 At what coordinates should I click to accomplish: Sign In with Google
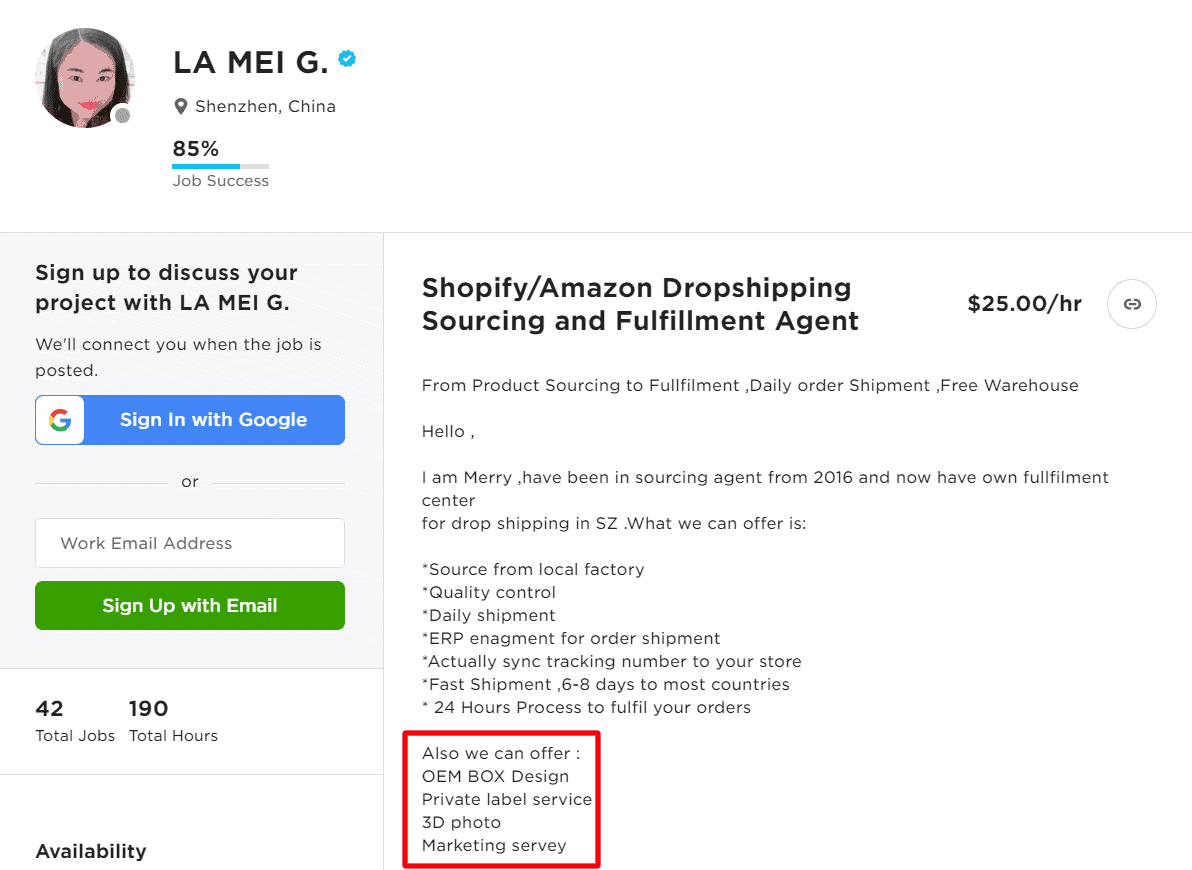pyautogui.click(x=212, y=420)
